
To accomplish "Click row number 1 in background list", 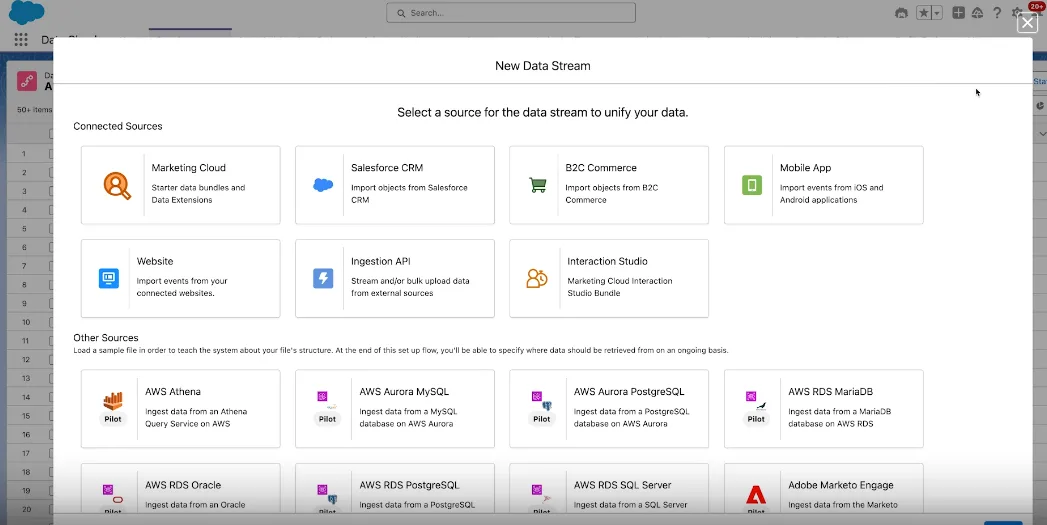I will (x=24, y=154).
